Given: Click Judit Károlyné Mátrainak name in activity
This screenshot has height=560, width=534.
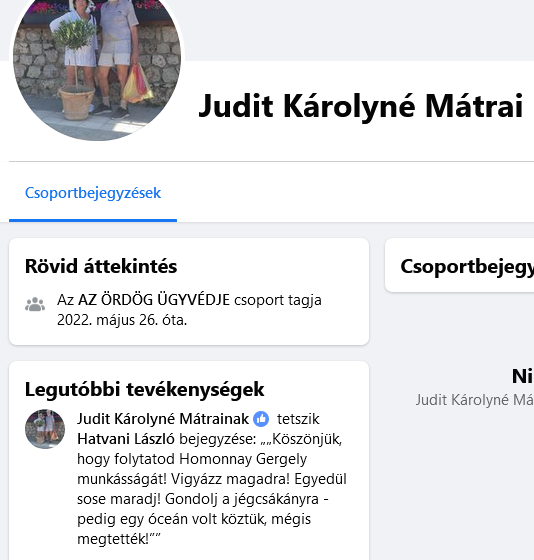Looking at the screenshot, I should point(163,419).
